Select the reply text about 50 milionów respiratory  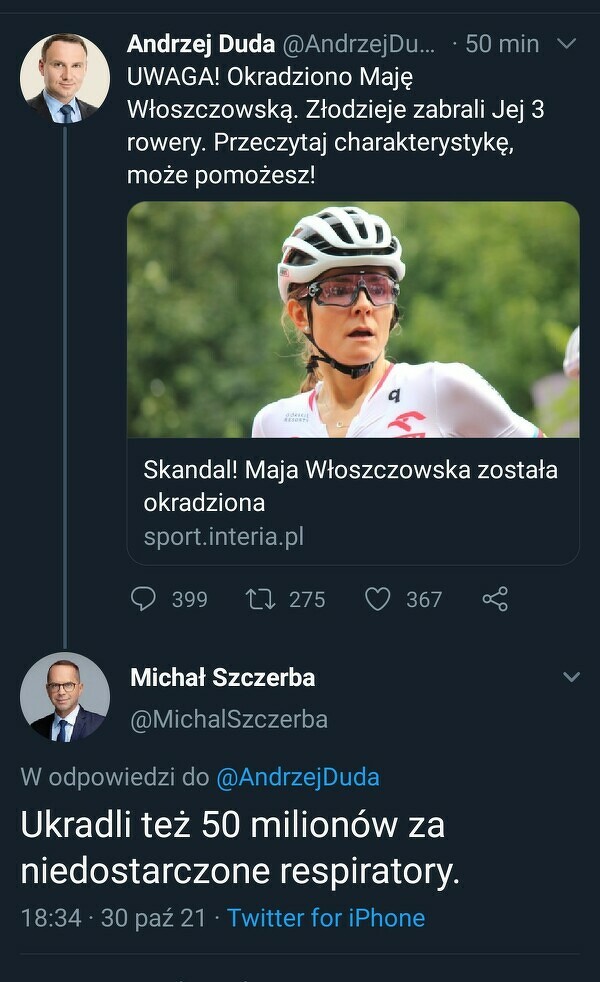pyautogui.click(x=240, y=848)
